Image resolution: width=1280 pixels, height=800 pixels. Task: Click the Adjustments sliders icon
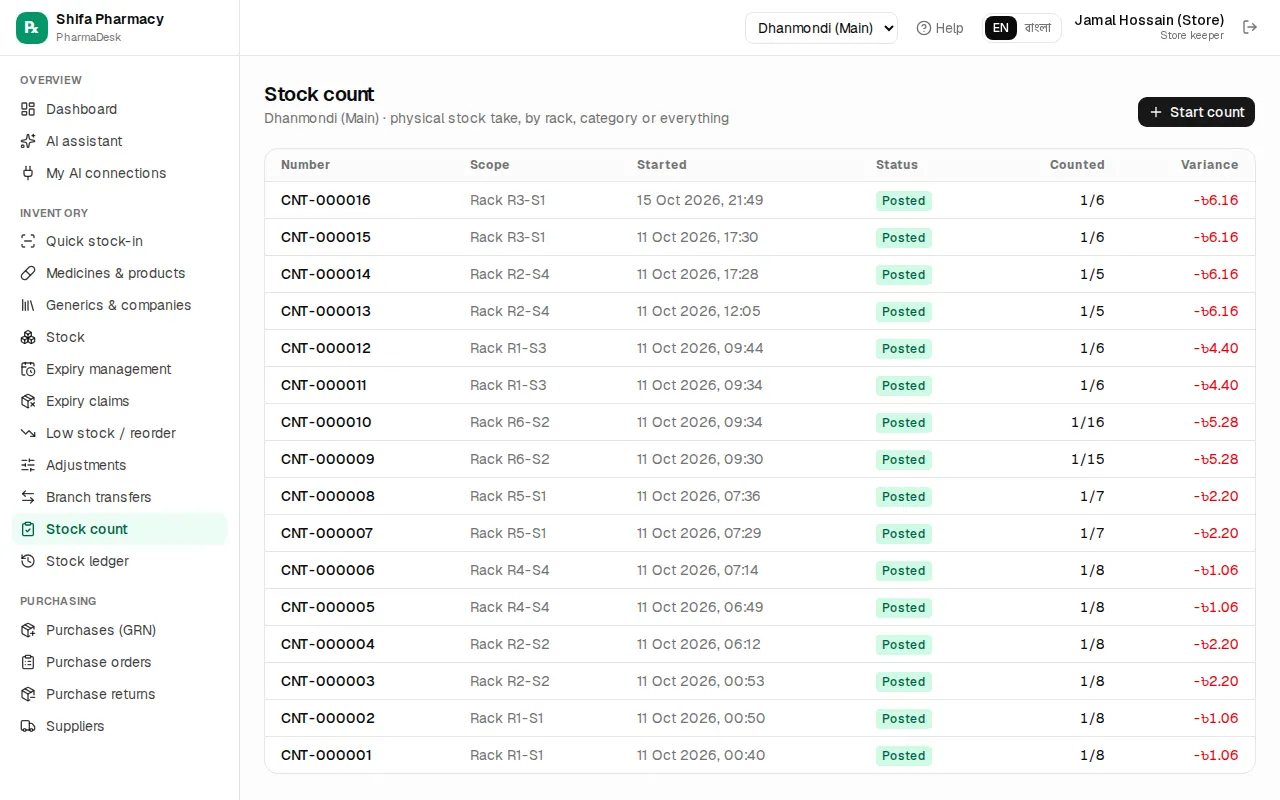pos(28,465)
